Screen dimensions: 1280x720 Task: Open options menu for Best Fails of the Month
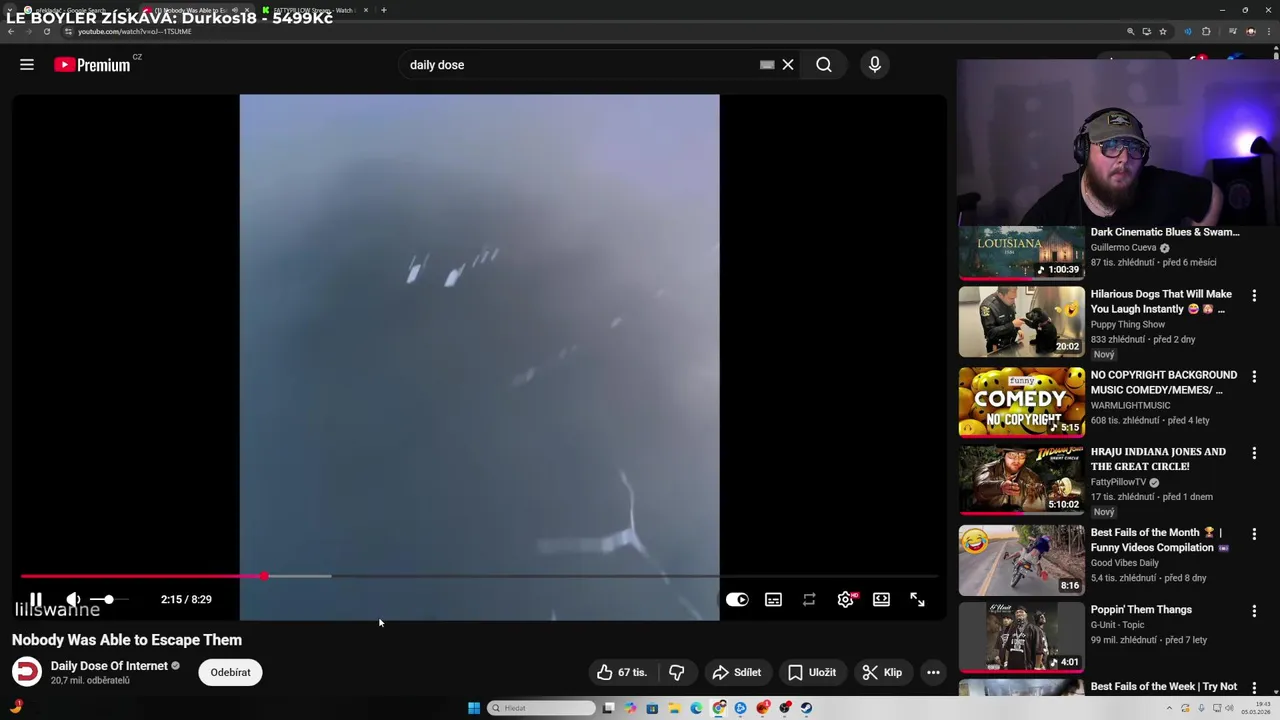click(1254, 534)
